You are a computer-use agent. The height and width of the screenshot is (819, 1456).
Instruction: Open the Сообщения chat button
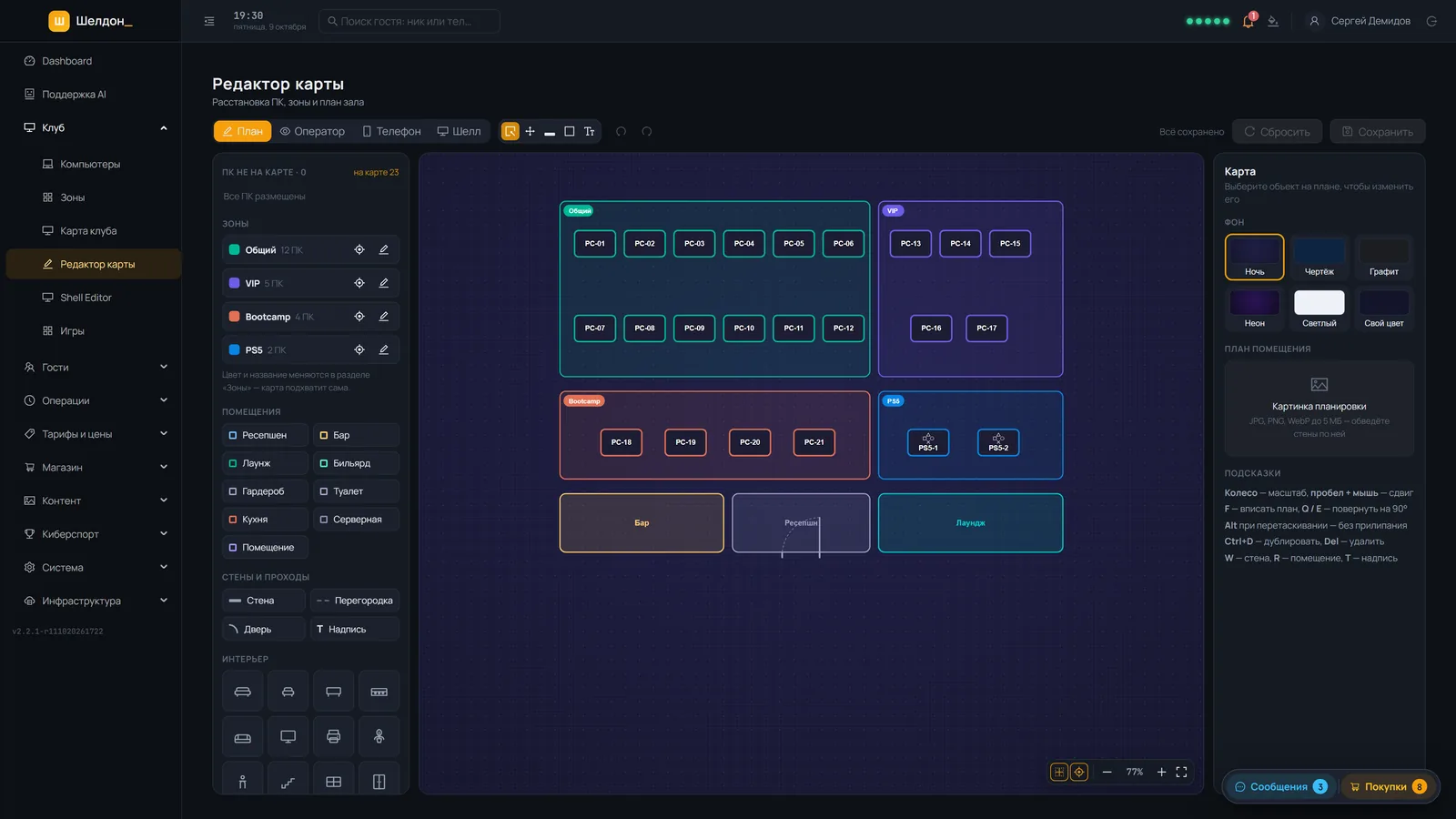[1282, 787]
